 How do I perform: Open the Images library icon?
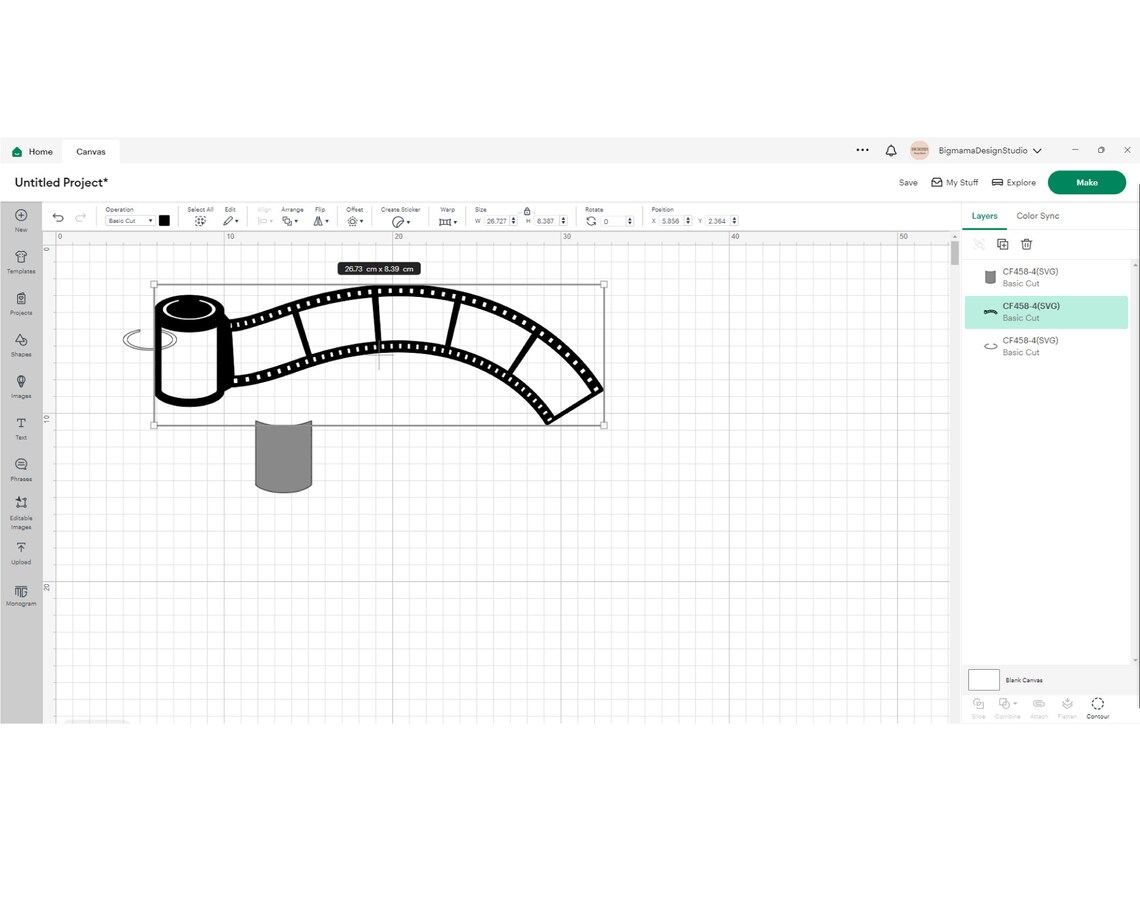pyautogui.click(x=21, y=386)
